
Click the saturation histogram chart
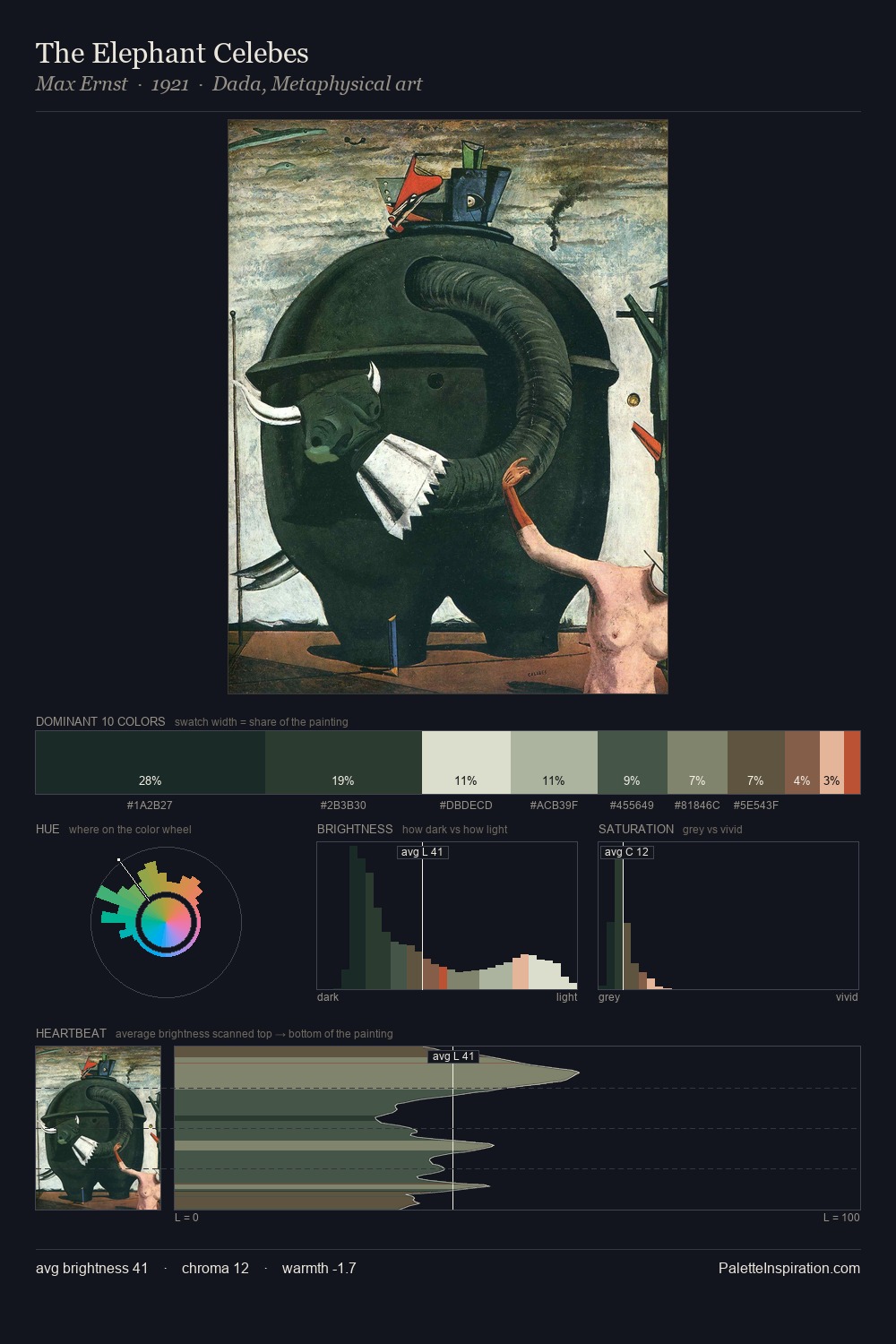pos(728,916)
